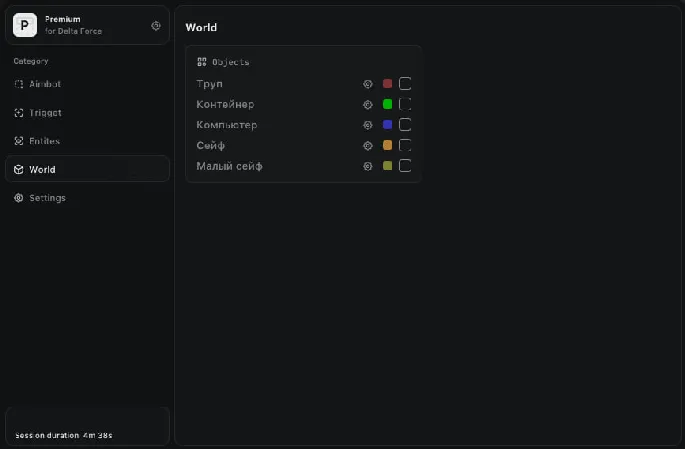Open settings gear for Малый сейф row
Viewport: 685px width, 449px height.
click(x=368, y=166)
